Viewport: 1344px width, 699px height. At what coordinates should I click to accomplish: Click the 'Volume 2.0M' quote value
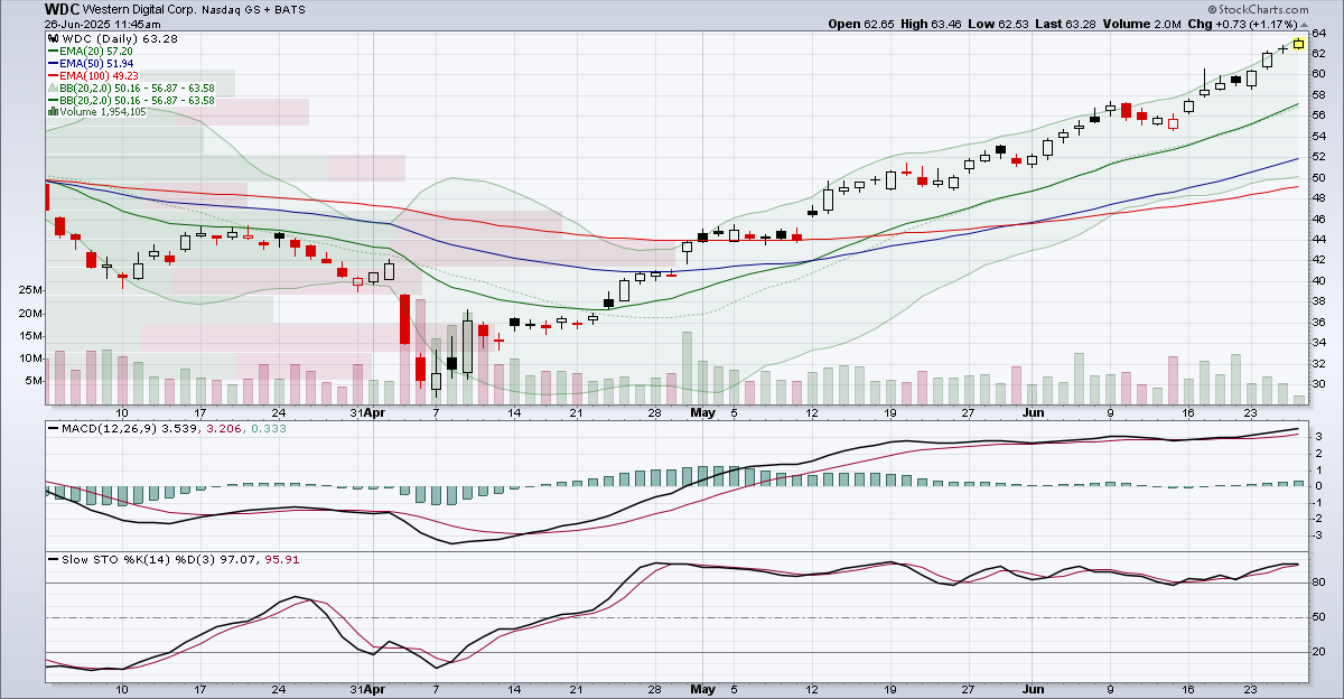(x=1143, y=23)
